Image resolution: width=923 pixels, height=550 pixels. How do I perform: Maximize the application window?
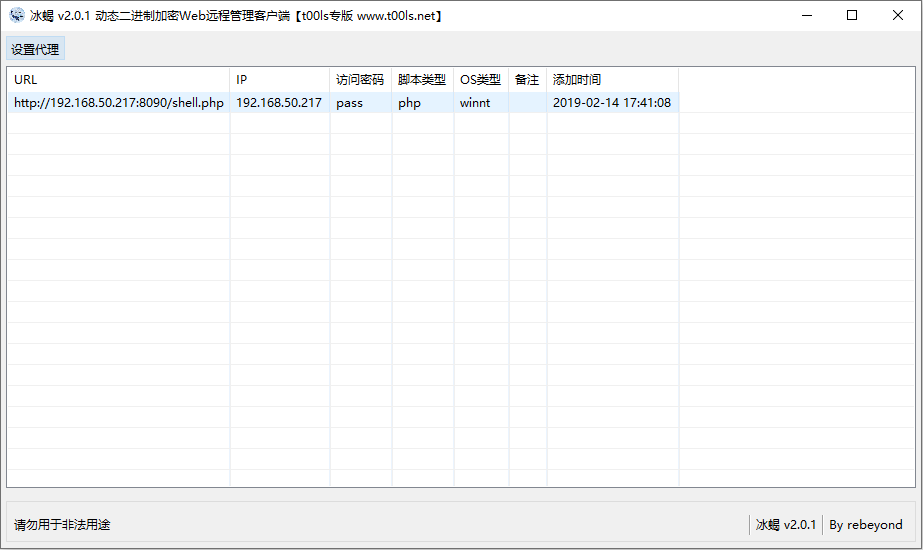[x=852, y=16]
